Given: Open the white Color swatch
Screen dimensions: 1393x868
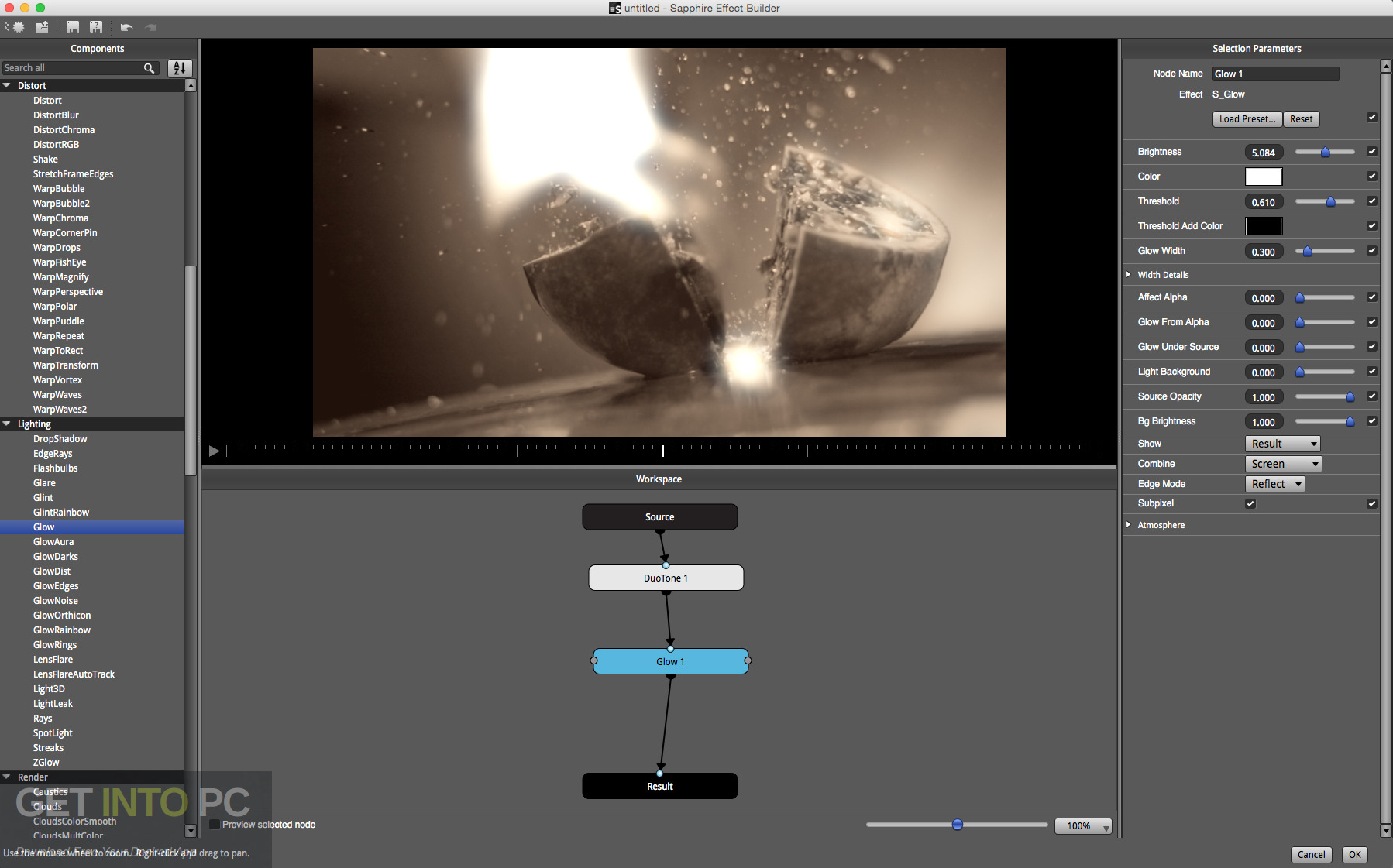Looking at the screenshot, I should (x=1264, y=177).
